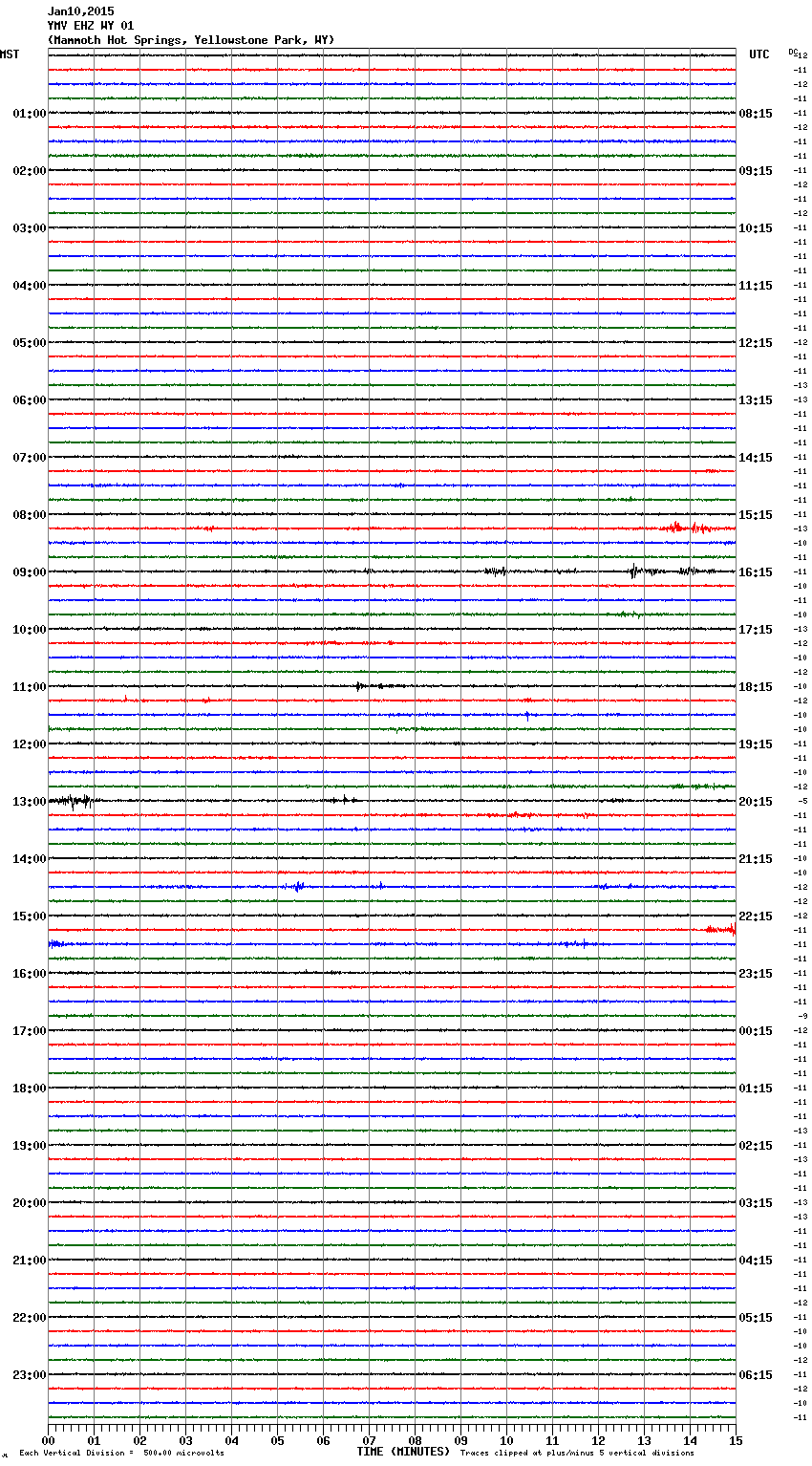Select the 03:00 MST time label
The width and height of the screenshot is (812, 1466).
click(x=30, y=228)
